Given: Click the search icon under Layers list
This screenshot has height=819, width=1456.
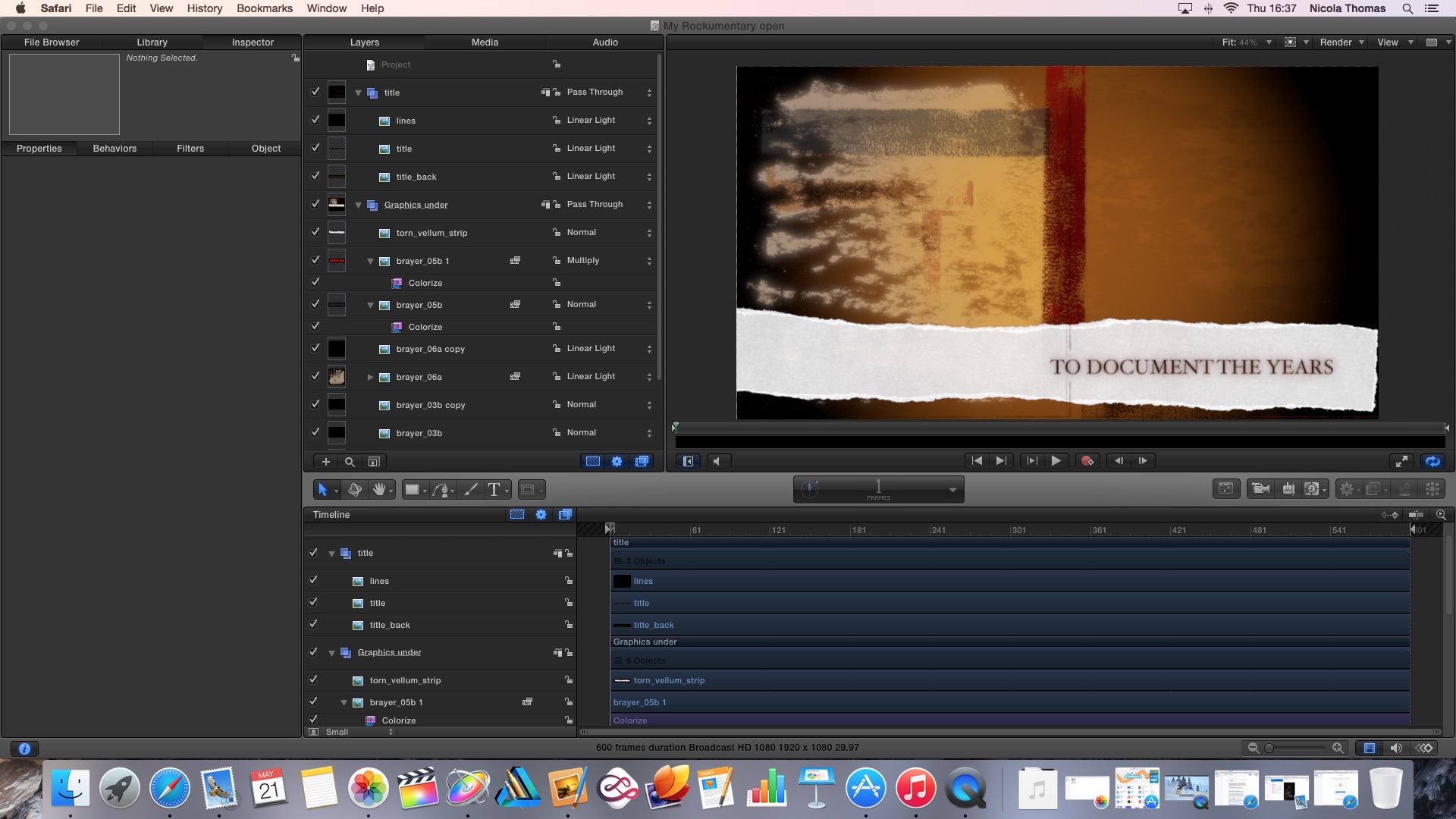Looking at the screenshot, I should click(350, 462).
